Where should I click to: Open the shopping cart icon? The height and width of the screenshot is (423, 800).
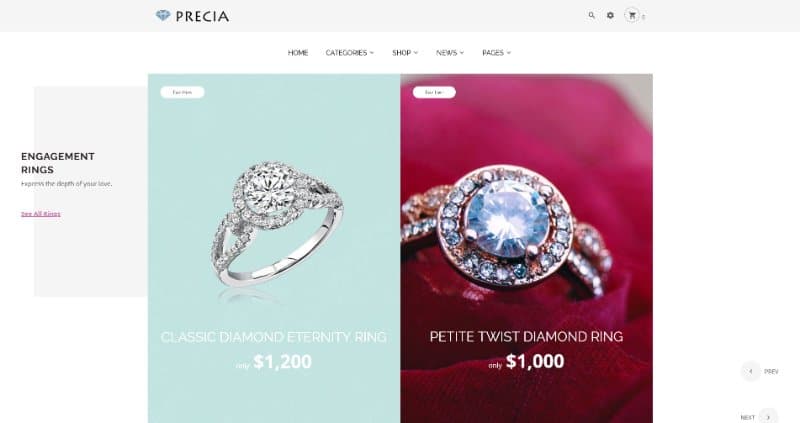click(632, 15)
